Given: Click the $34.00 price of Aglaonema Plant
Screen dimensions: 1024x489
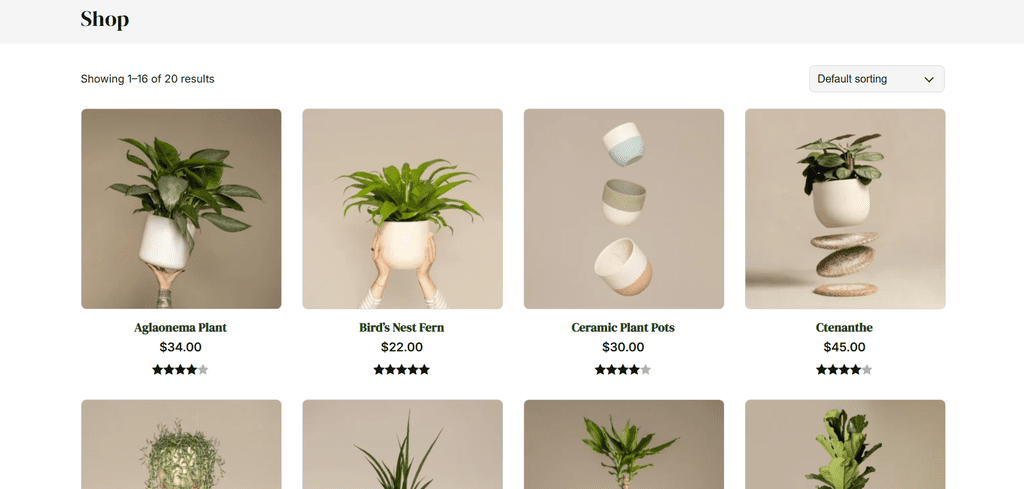Looking at the screenshot, I should (x=180, y=347).
